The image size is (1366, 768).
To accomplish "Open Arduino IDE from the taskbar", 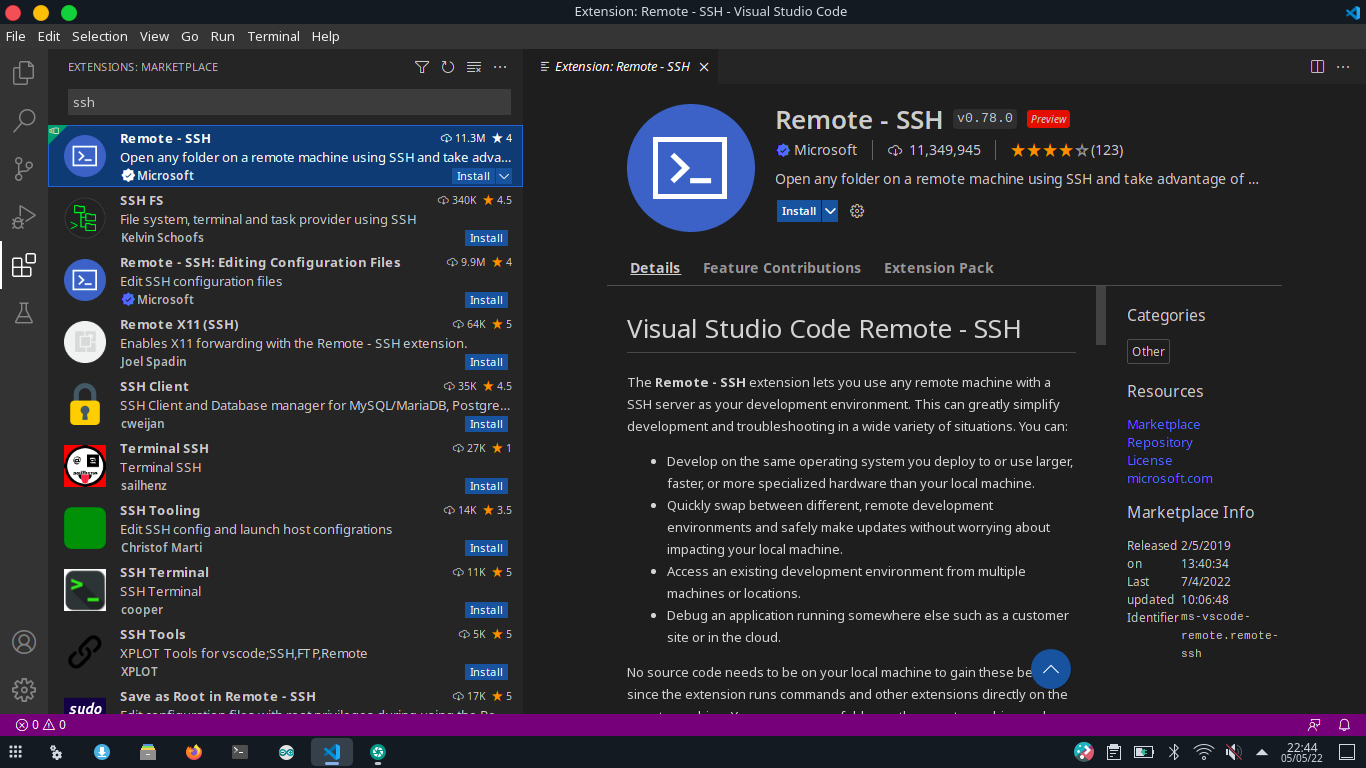I will tap(286, 752).
